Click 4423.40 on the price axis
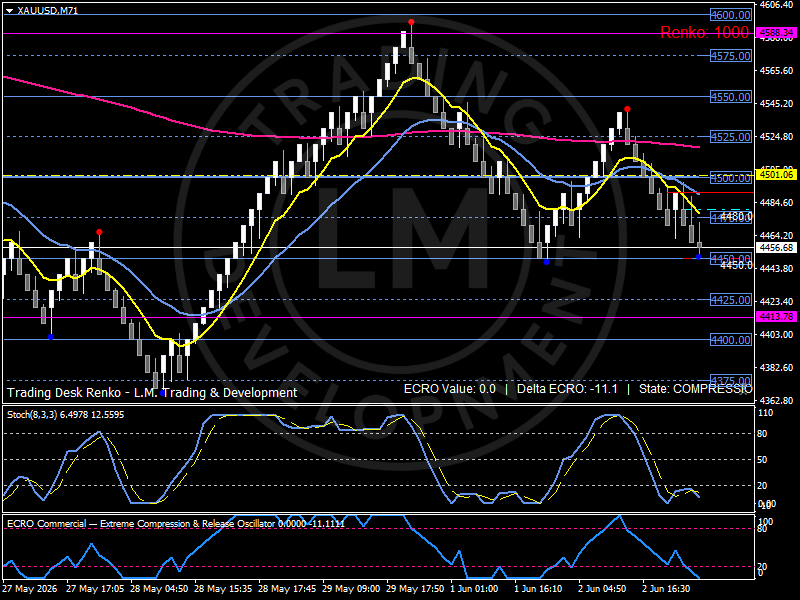The image size is (800, 600). click(777, 302)
